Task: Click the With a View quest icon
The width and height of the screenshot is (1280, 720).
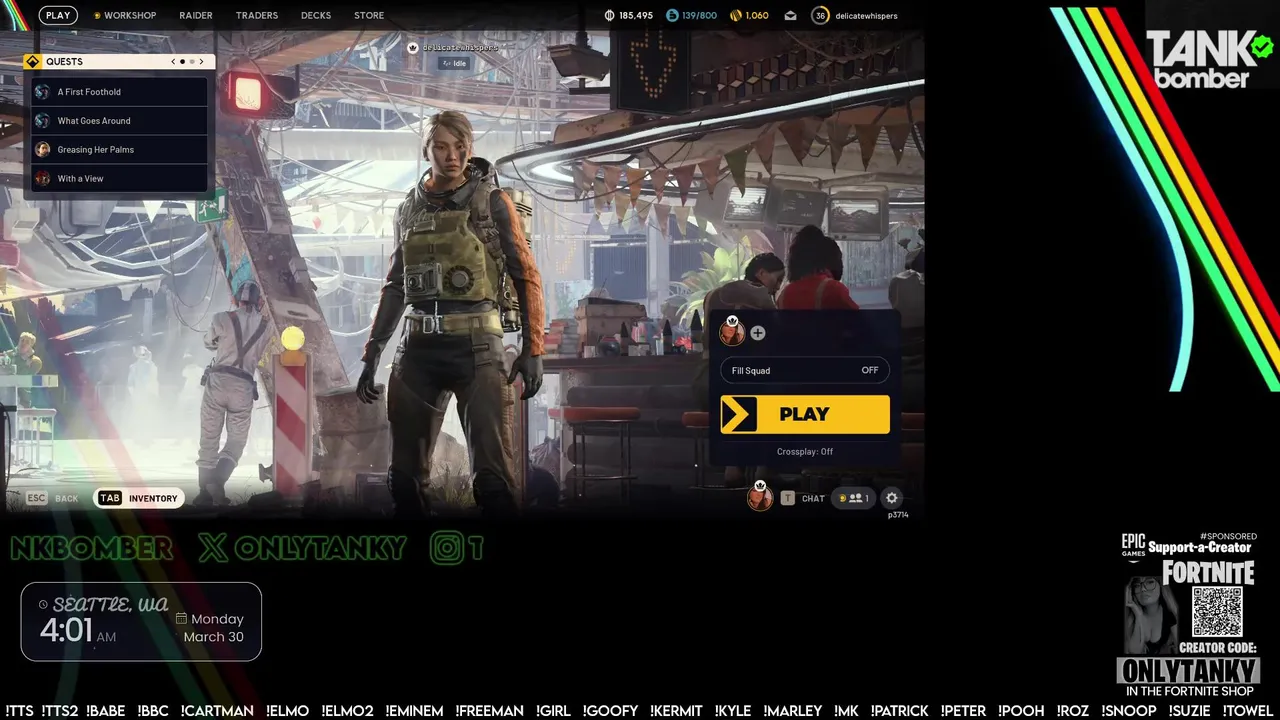Action: pos(42,178)
